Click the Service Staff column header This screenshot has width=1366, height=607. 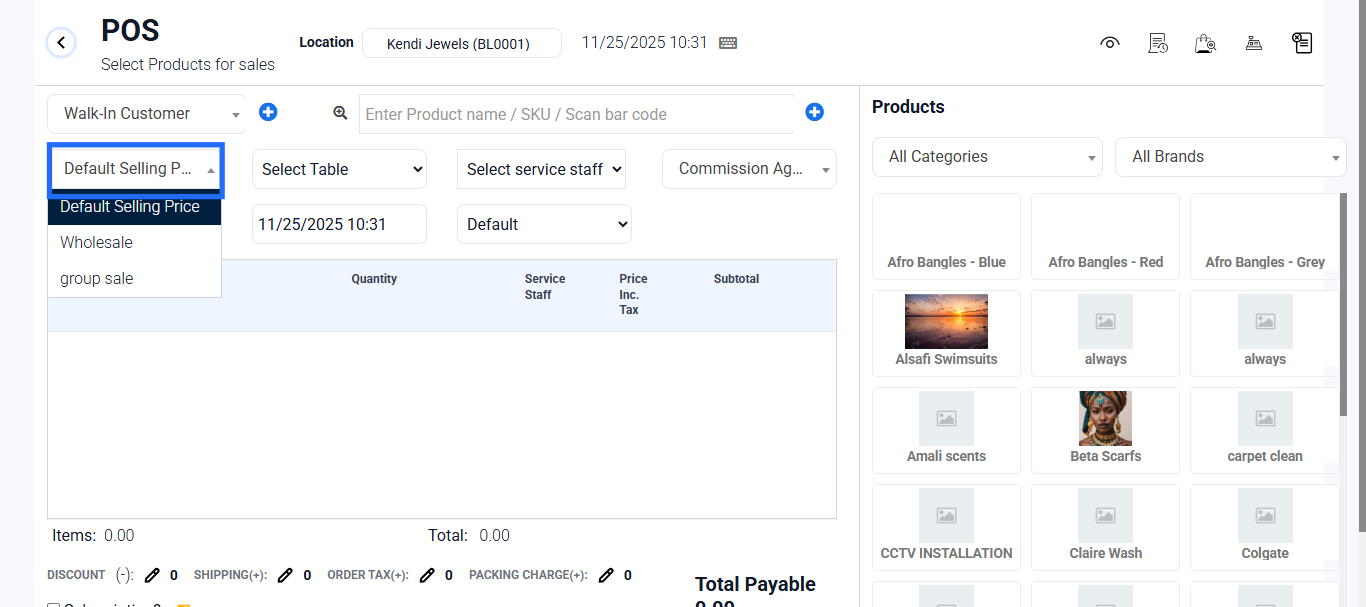point(545,287)
